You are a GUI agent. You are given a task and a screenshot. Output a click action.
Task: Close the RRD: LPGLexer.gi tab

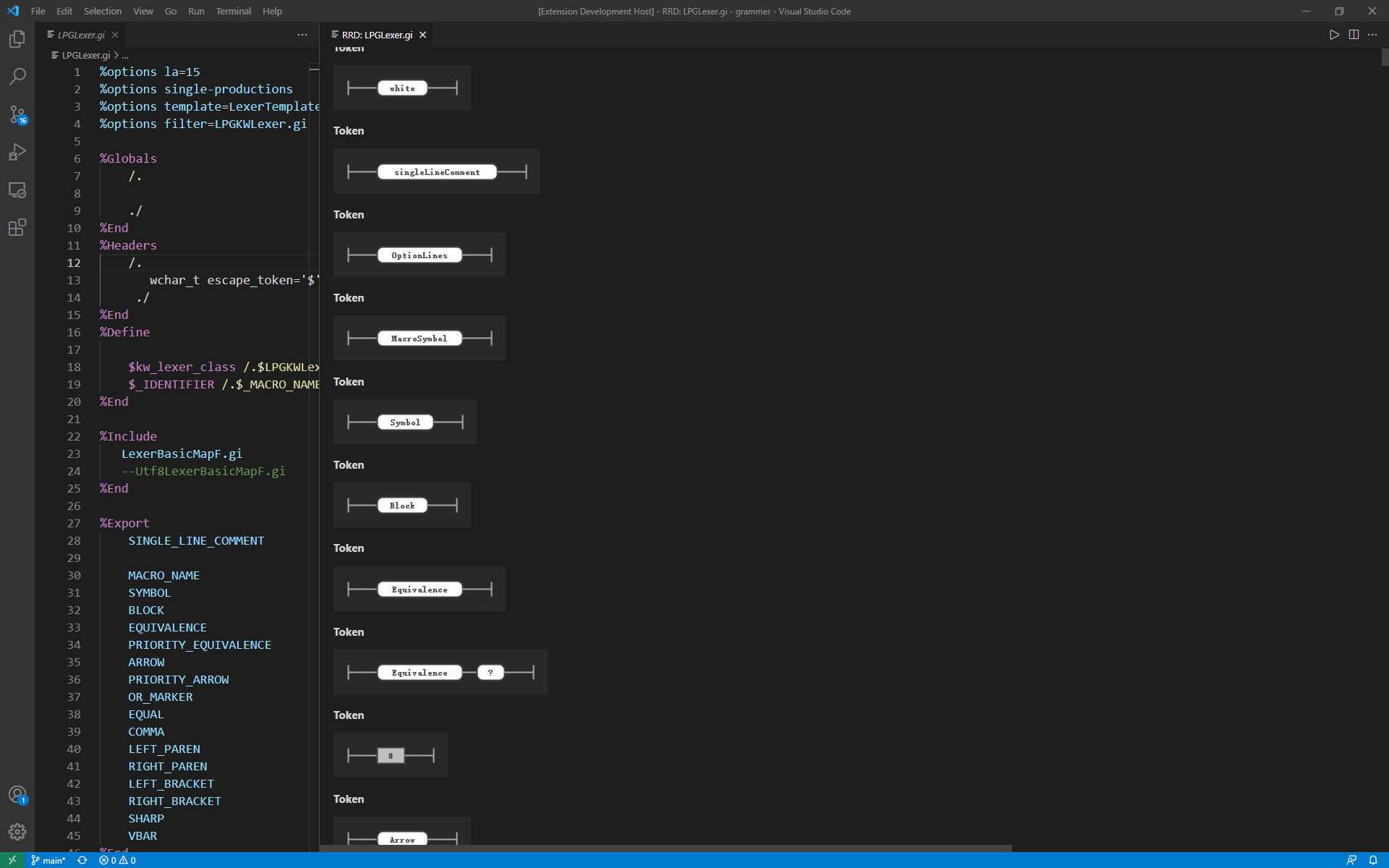pos(422,35)
